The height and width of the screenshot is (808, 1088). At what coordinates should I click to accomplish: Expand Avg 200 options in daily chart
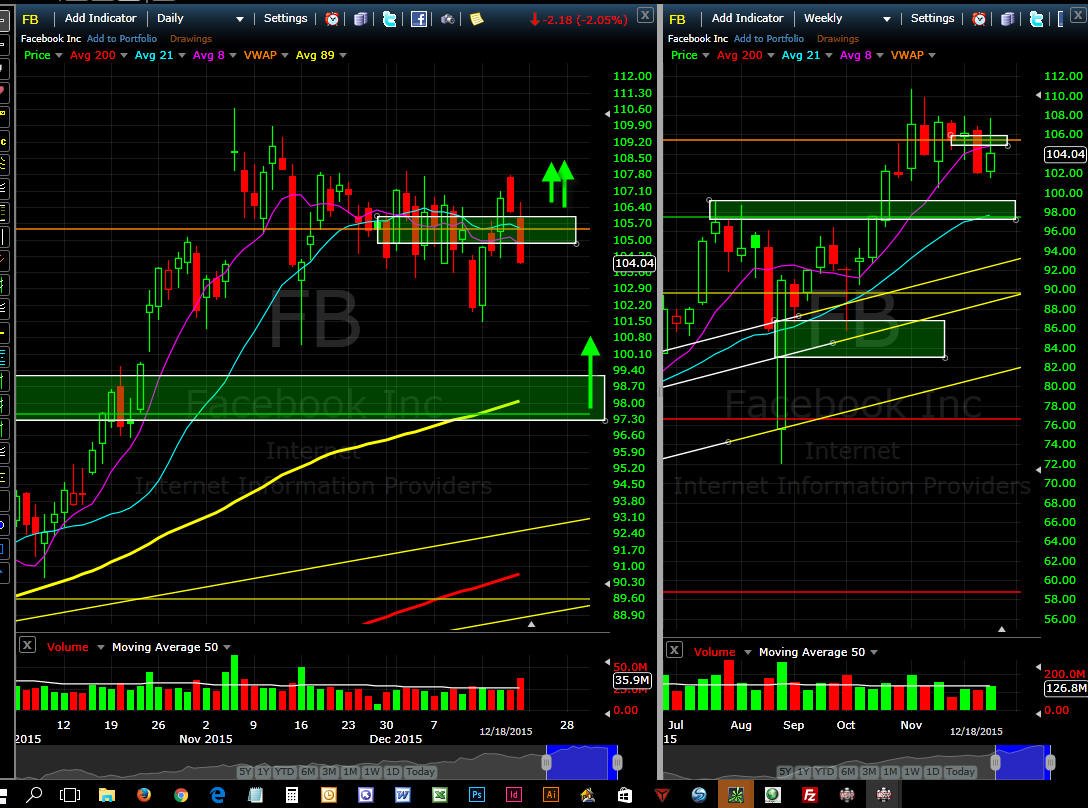124,56
